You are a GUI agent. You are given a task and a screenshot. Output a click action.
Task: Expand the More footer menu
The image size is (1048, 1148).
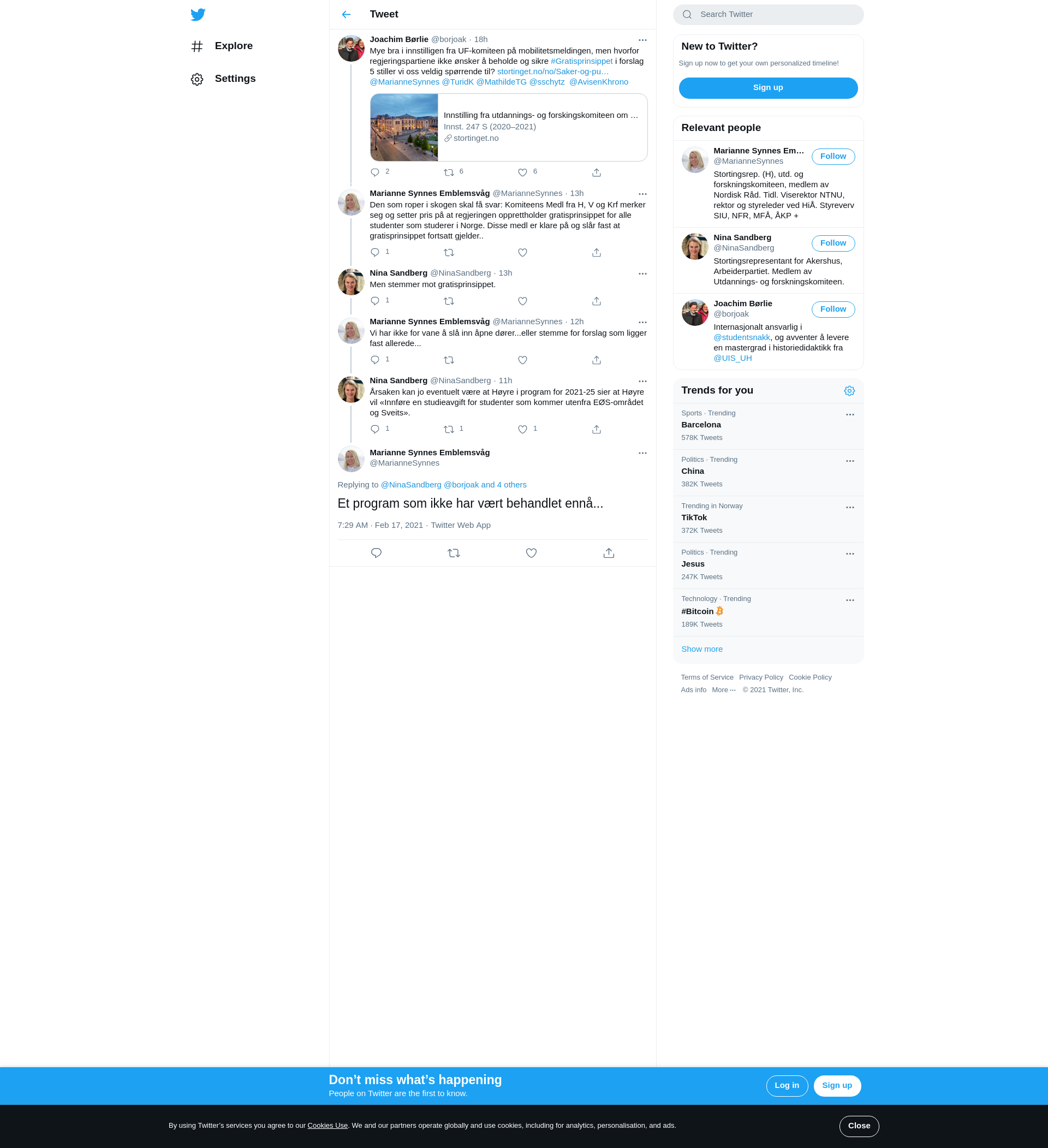723,689
